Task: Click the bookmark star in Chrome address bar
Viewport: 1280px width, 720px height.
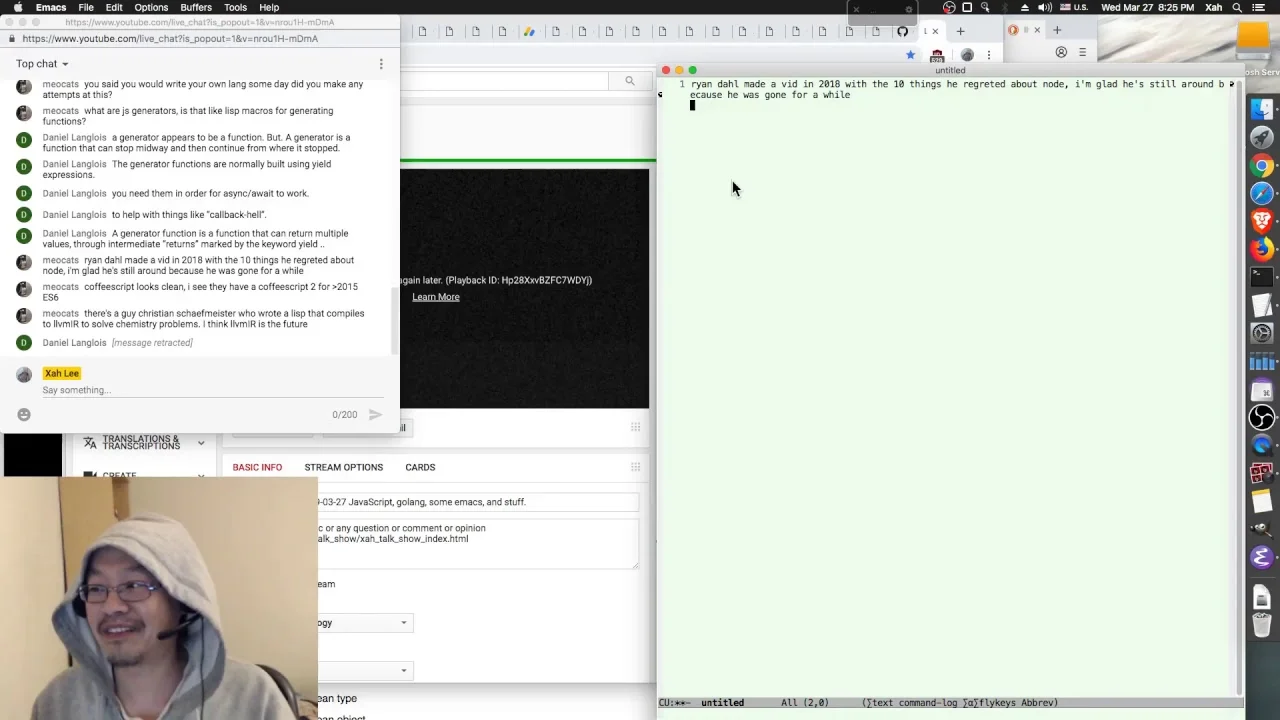Action: point(910,55)
